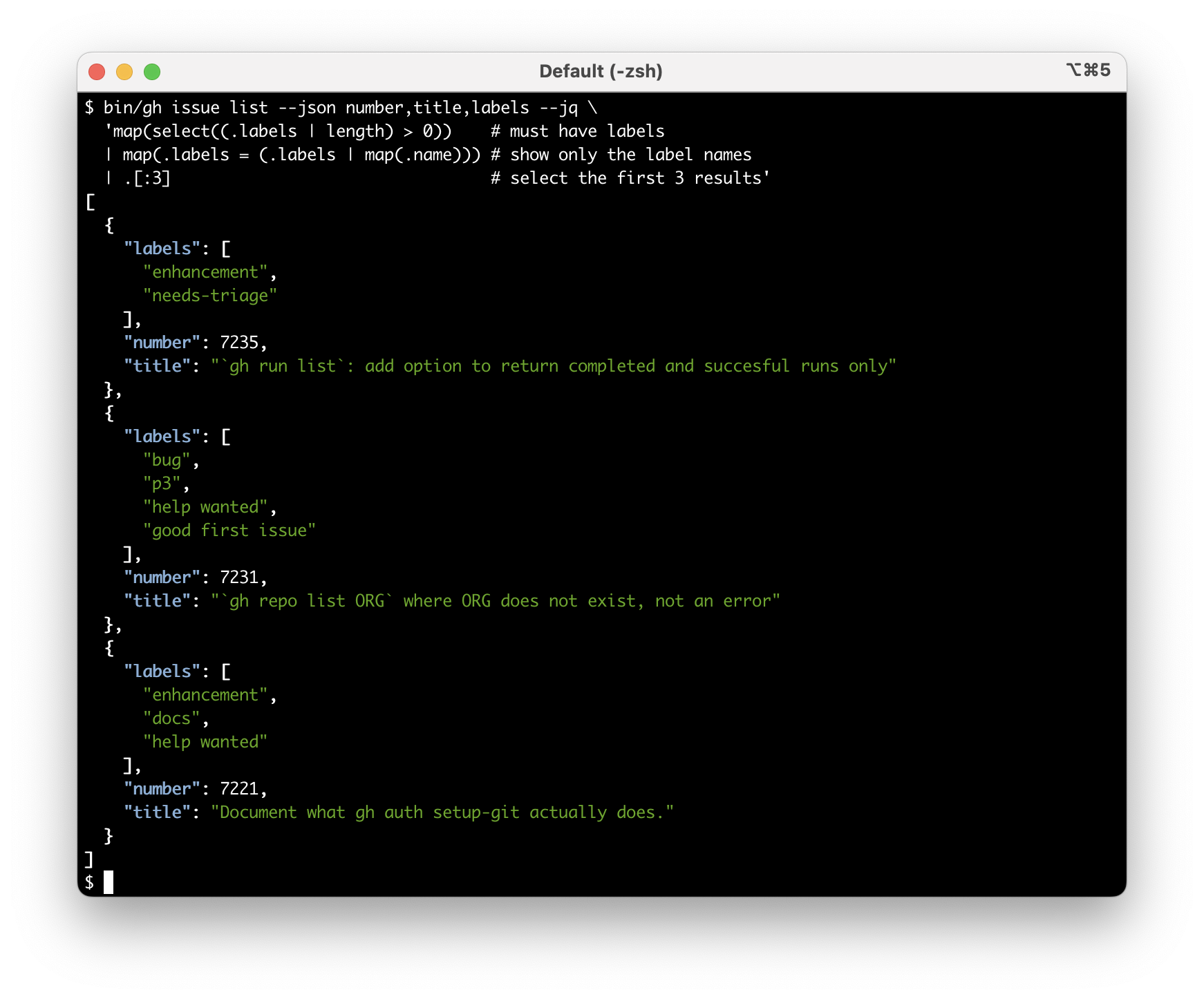This screenshot has width=1204, height=999.
Task: Click the red close window button
Action: [x=97, y=72]
